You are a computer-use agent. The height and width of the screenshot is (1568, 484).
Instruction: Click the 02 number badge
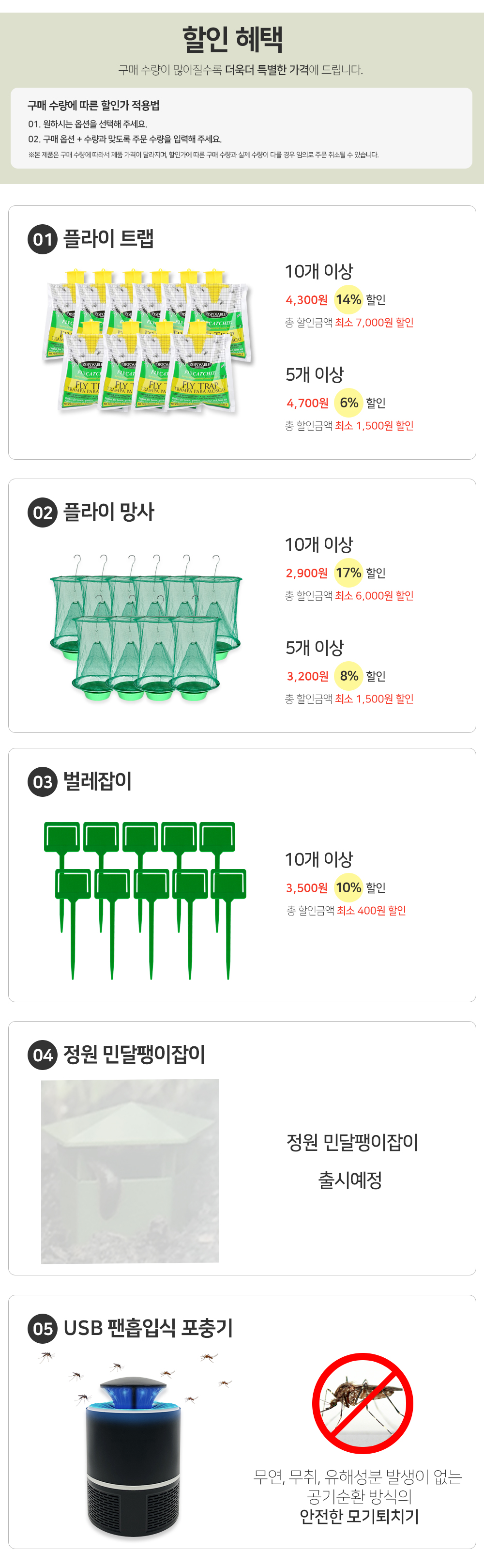tap(43, 512)
